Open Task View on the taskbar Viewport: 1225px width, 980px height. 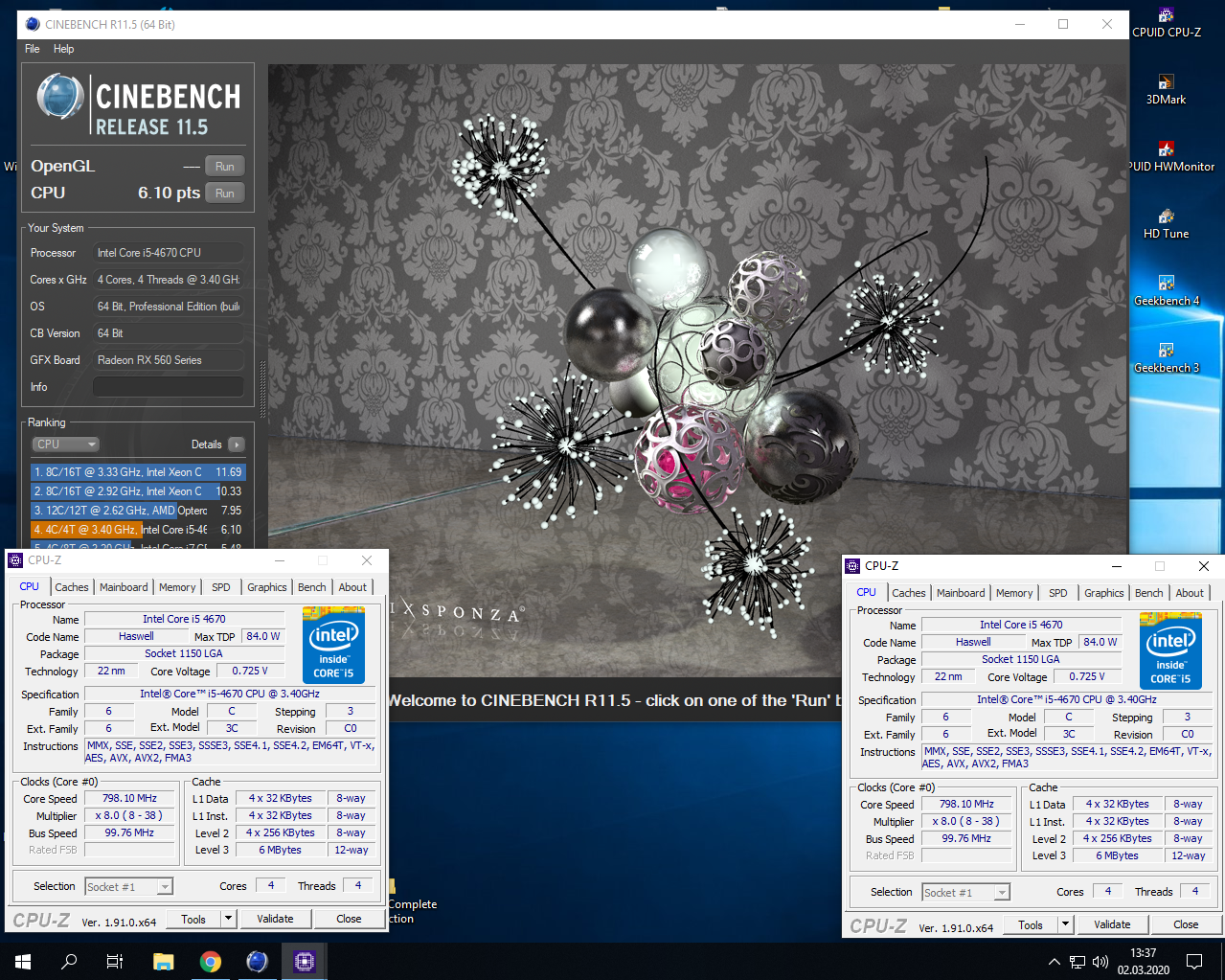[115, 961]
